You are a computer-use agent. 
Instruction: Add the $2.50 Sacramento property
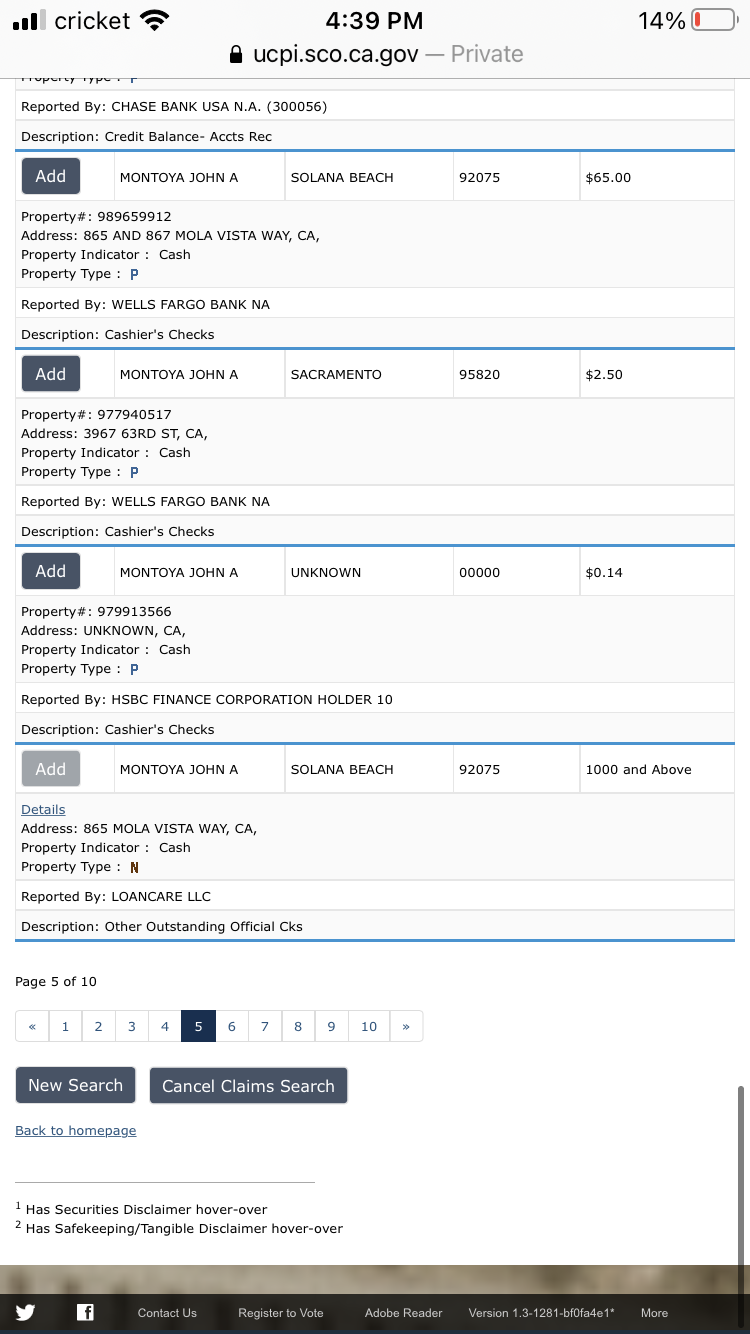tap(51, 374)
